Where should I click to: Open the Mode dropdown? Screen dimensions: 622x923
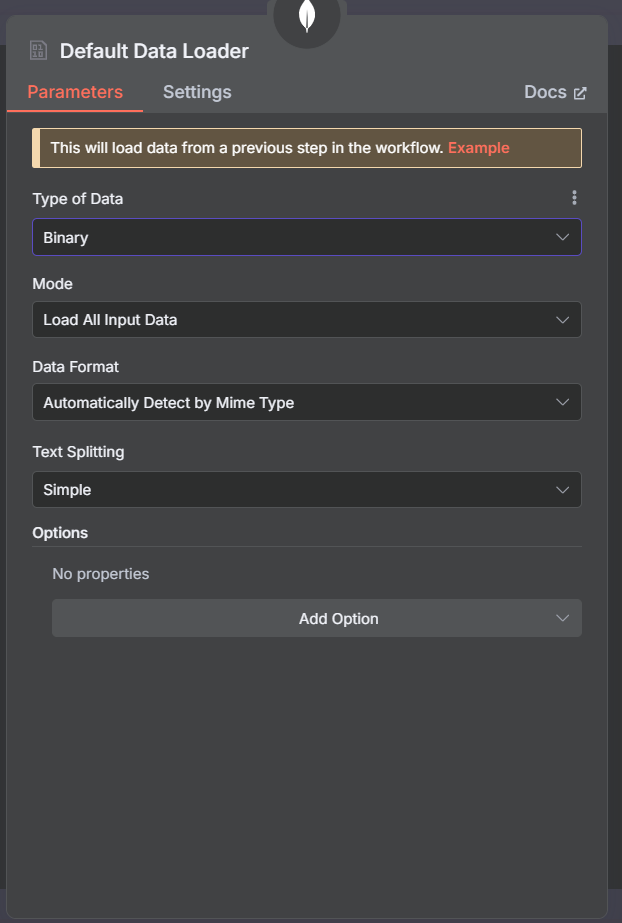[307, 320]
